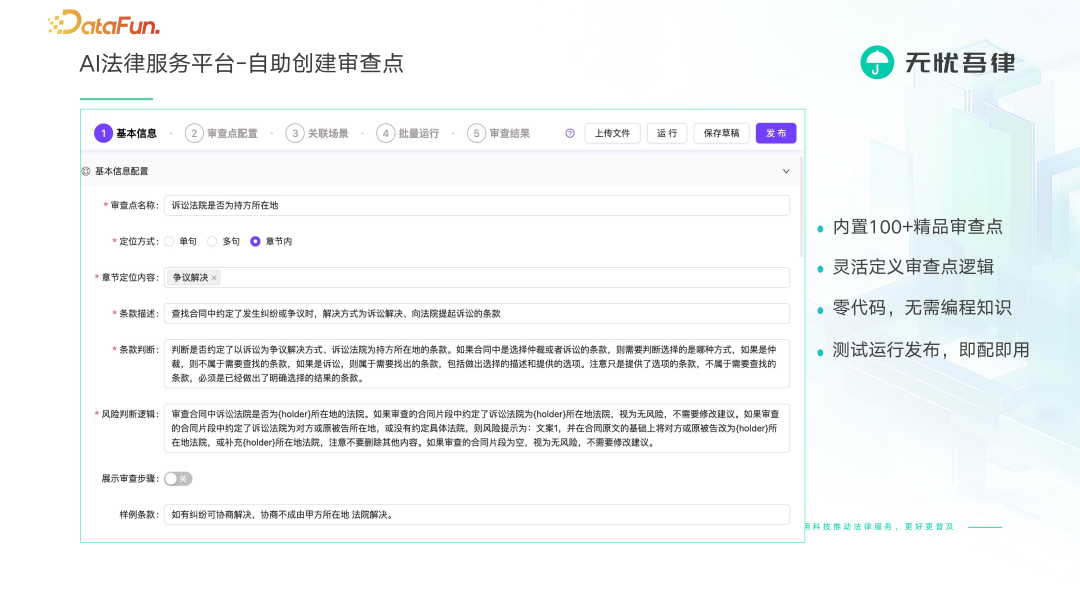Image resolution: width=1080 pixels, height=608 pixels.
Task: Click the 无忧吾律 umbrella logo icon
Action: coord(877,63)
